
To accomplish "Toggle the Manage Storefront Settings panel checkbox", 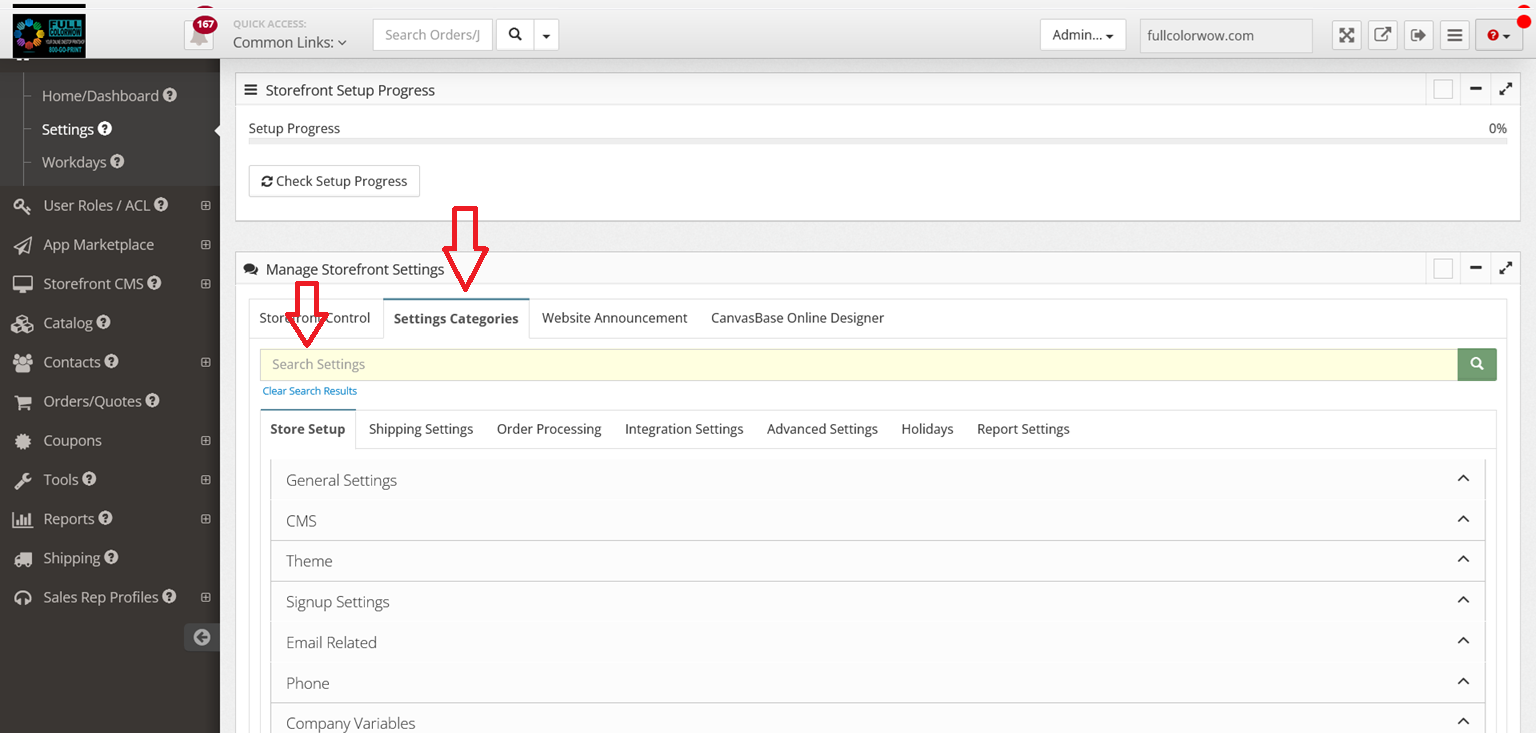I will (1443, 269).
